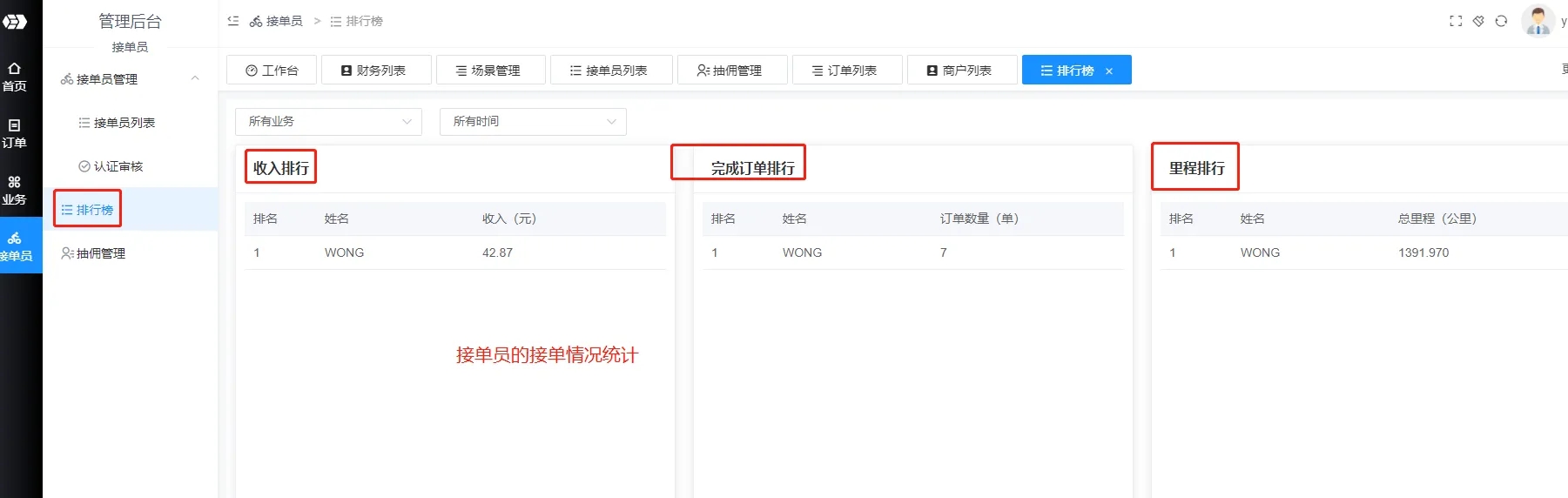Click the refresh icon in top bar
The height and width of the screenshot is (498, 1568).
(1501, 21)
